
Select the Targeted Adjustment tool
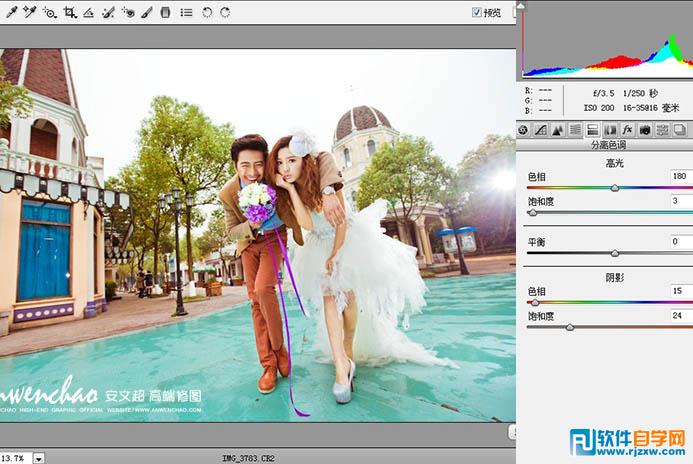pos(49,13)
